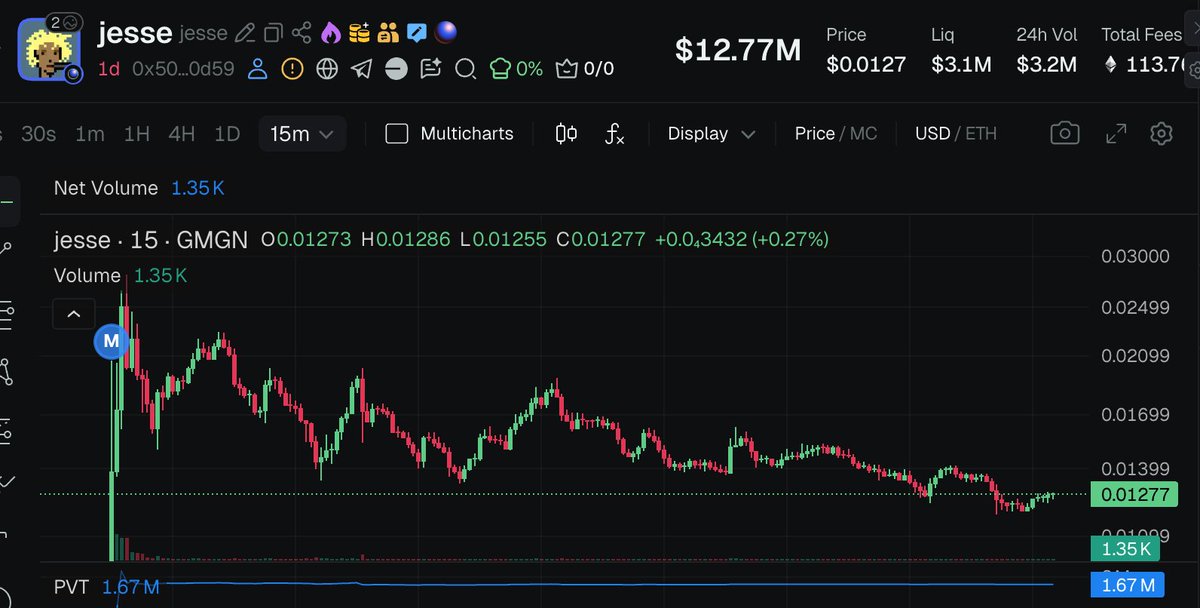
Task: Click the orange warning exclamation icon
Action: pyautogui.click(x=292, y=69)
